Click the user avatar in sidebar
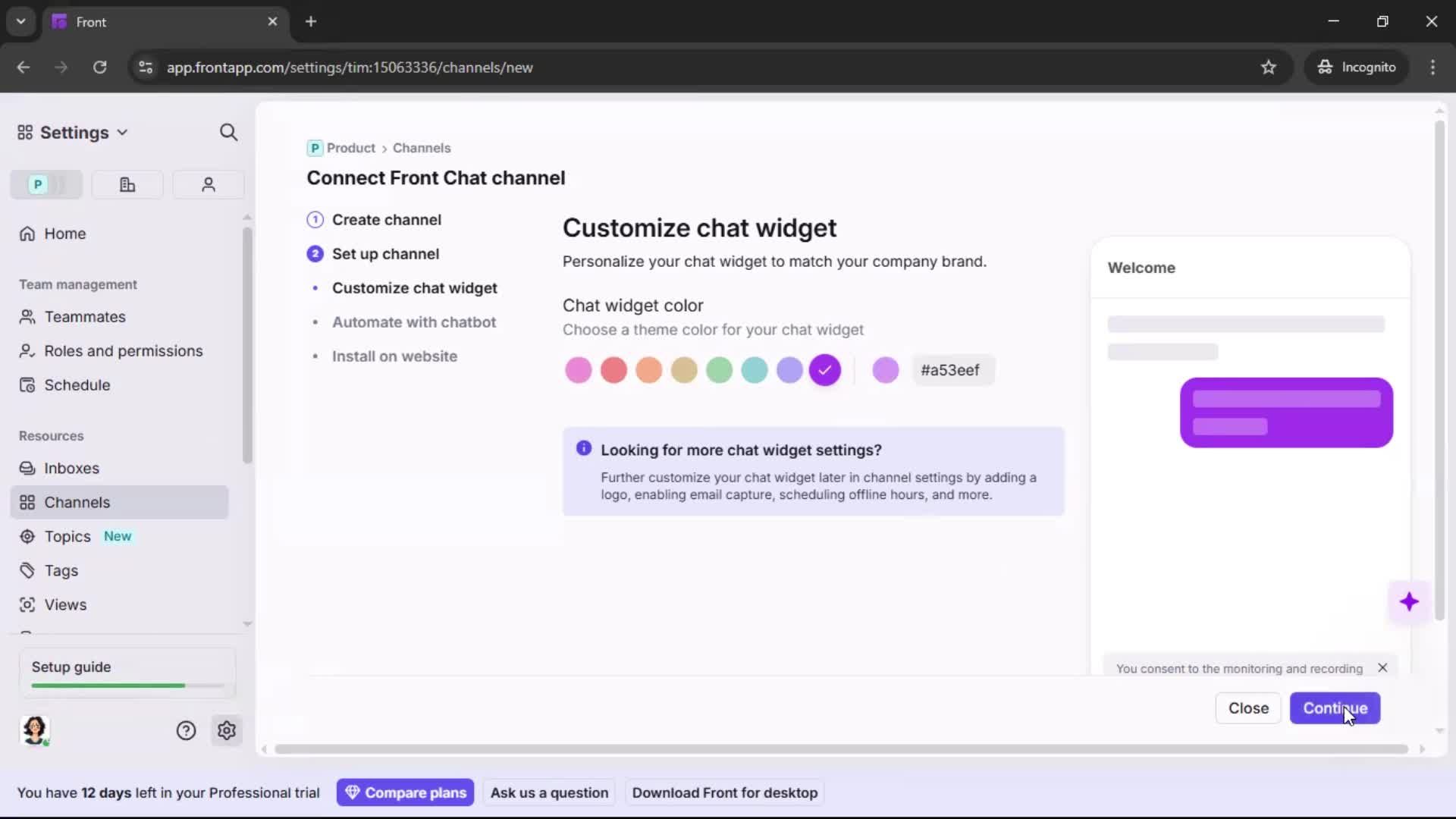This screenshot has height=819, width=1456. (35, 730)
